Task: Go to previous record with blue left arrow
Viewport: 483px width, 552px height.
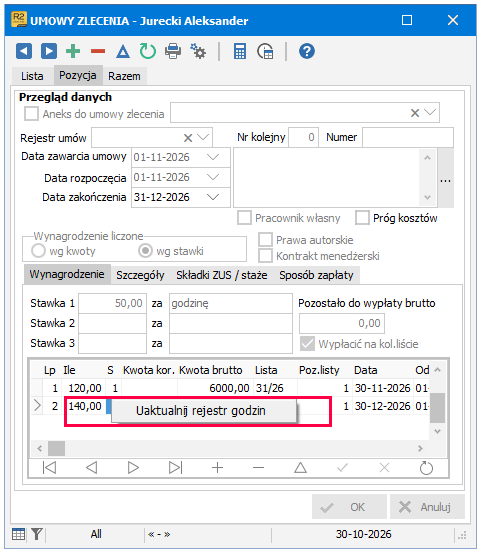Action: point(24,51)
